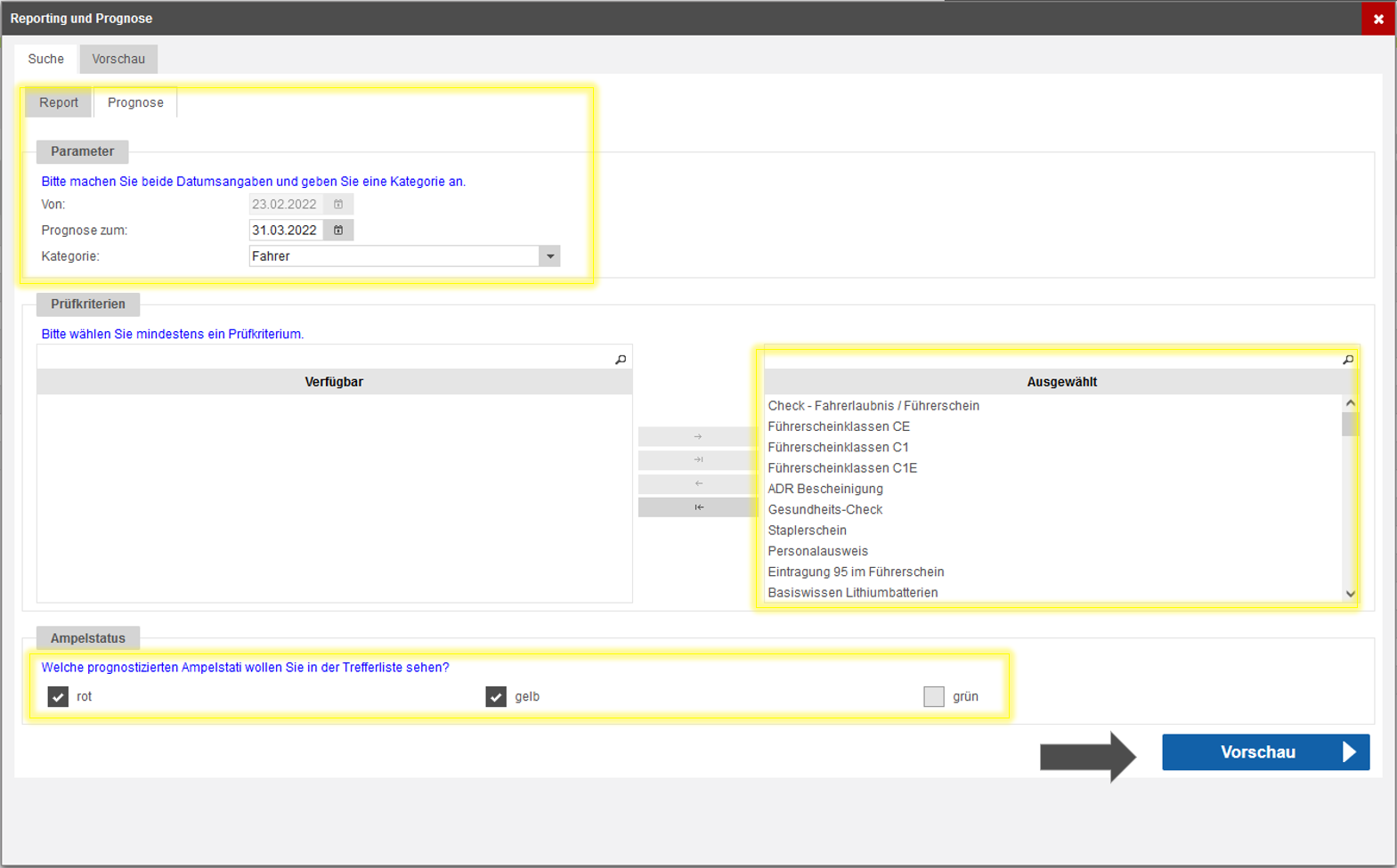The image size is (1397, 868).
Task: Click the blue Vorschau button
Action: coord(1265,752)
